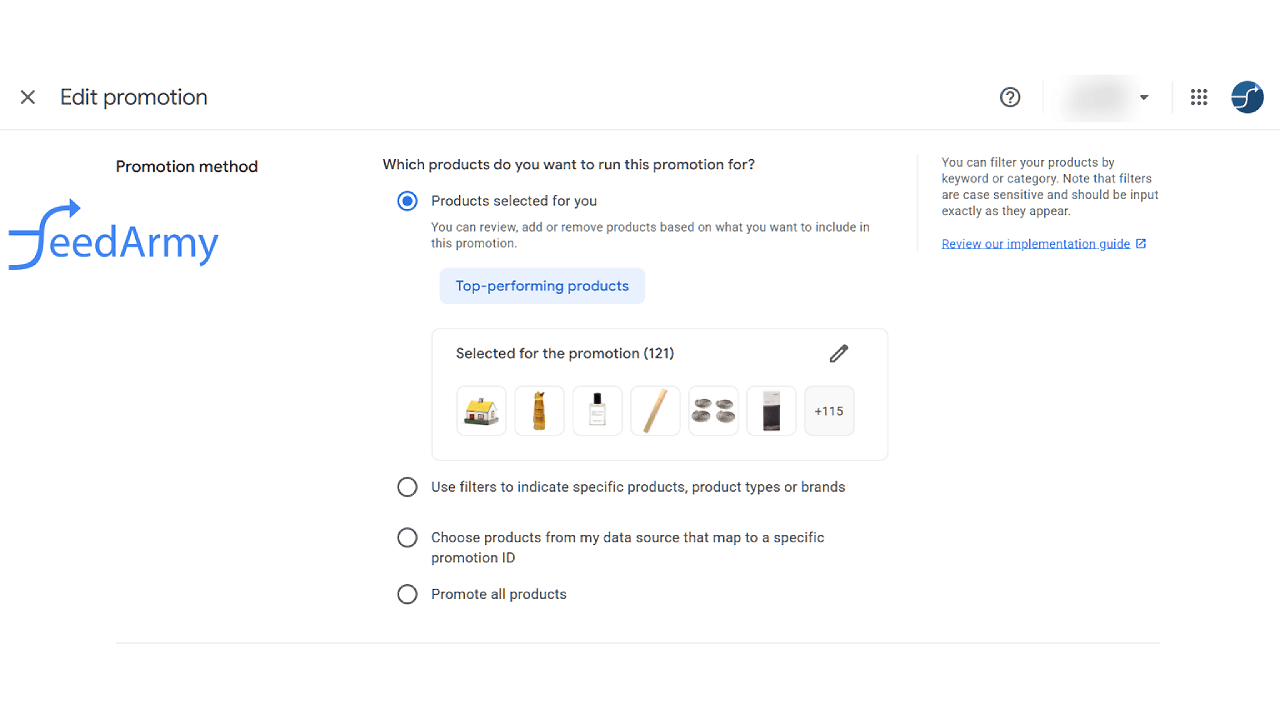Viewport: 1280px width, 720px height.
Task: Click the dark package product thumbnail
Action: click(x=771, y=411)
